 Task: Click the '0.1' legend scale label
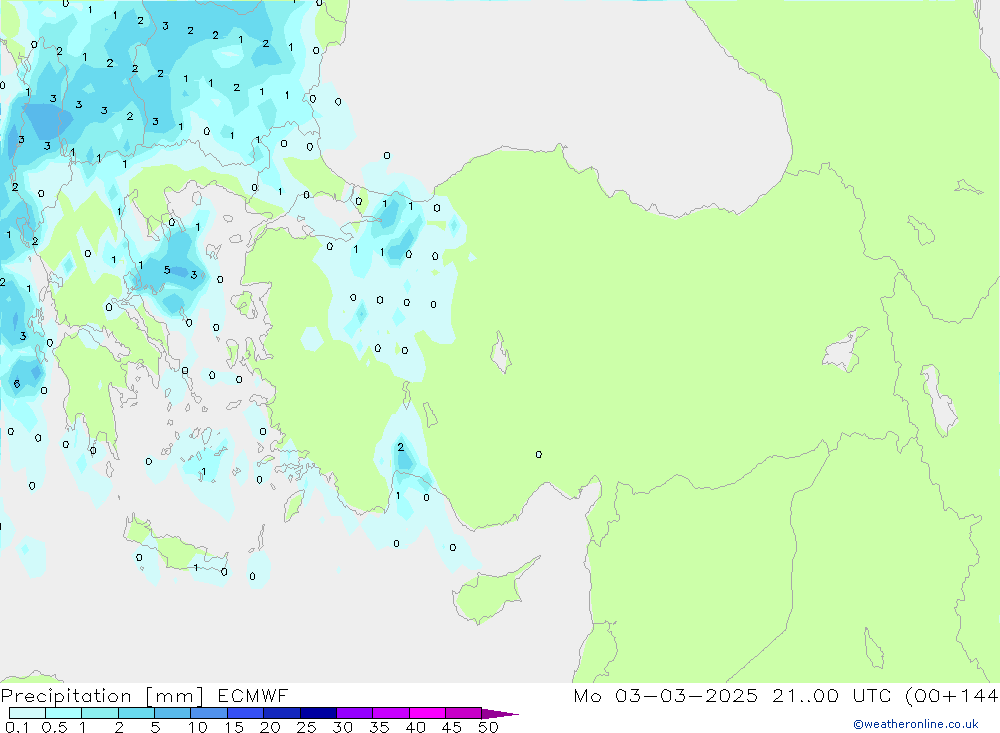click(x=17, y=727)
